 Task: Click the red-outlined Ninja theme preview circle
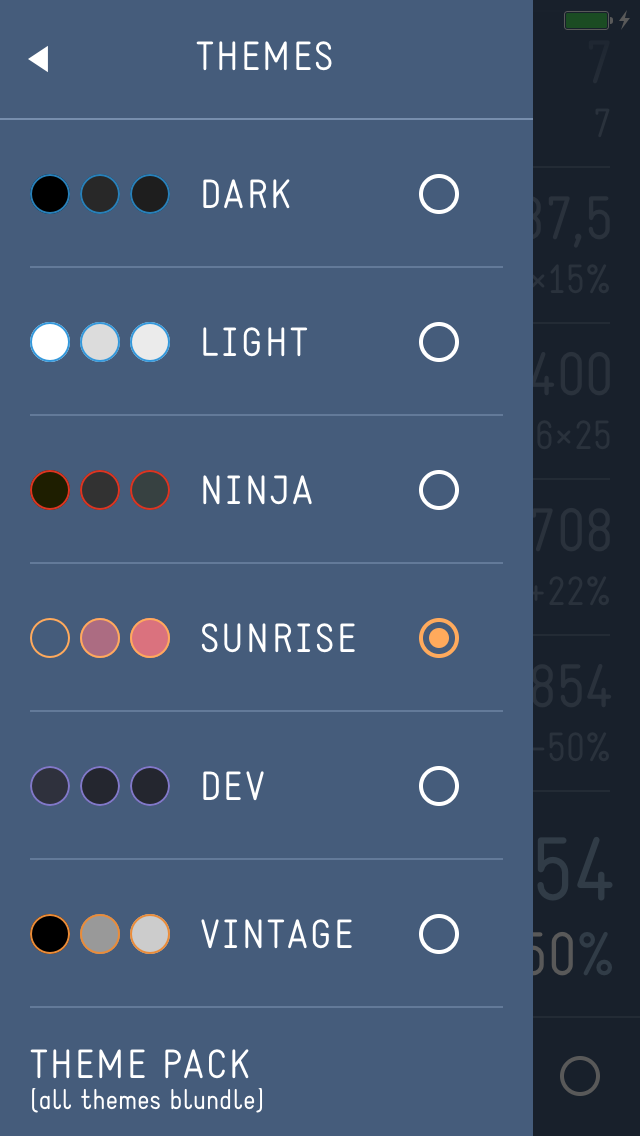50,489
